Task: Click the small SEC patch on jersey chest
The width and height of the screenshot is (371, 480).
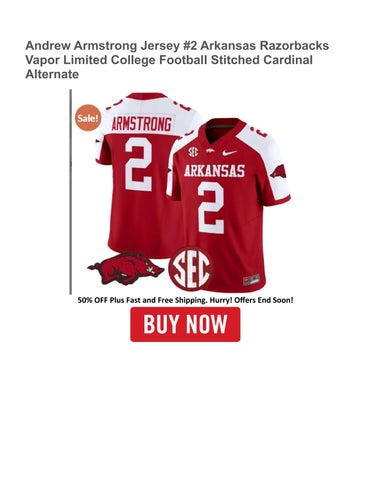Action: pyautogui.click(x=193, y=152)
